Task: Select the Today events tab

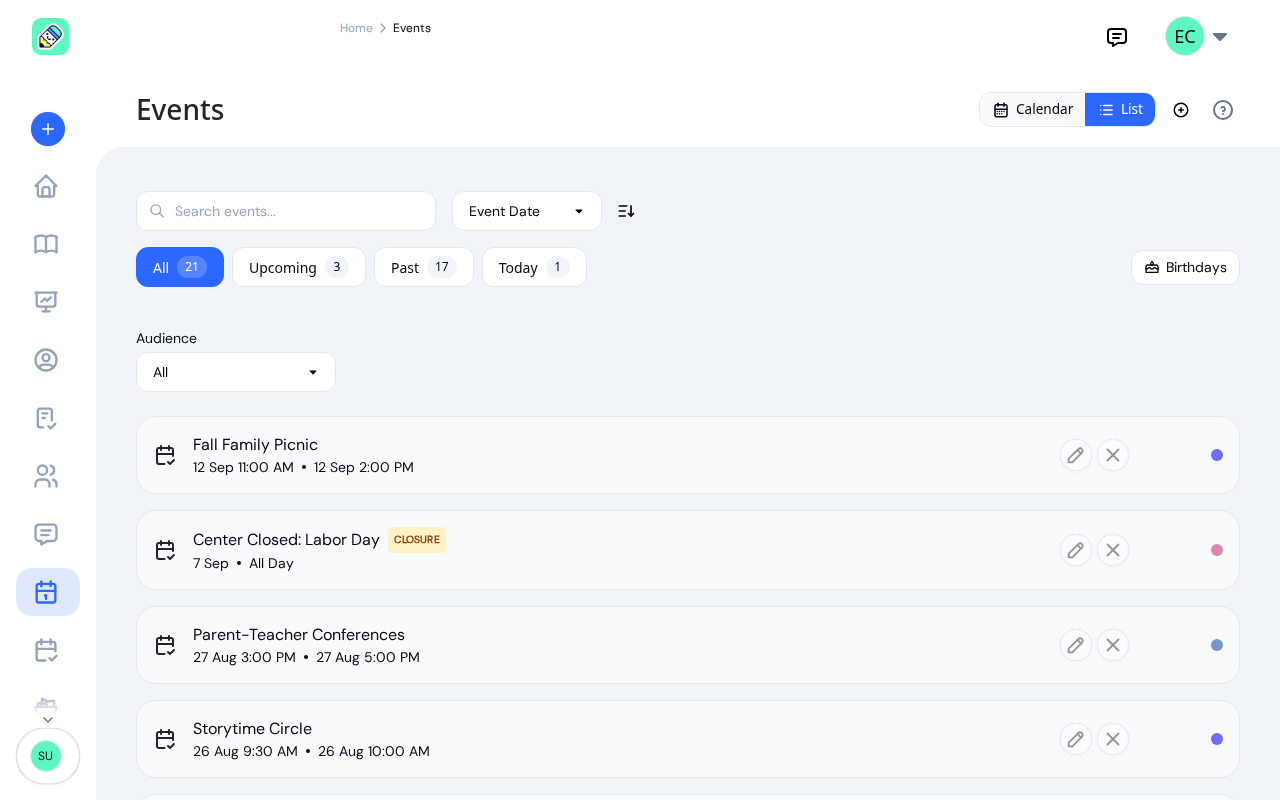Action: pyautogui.click(x=534, y=267)
